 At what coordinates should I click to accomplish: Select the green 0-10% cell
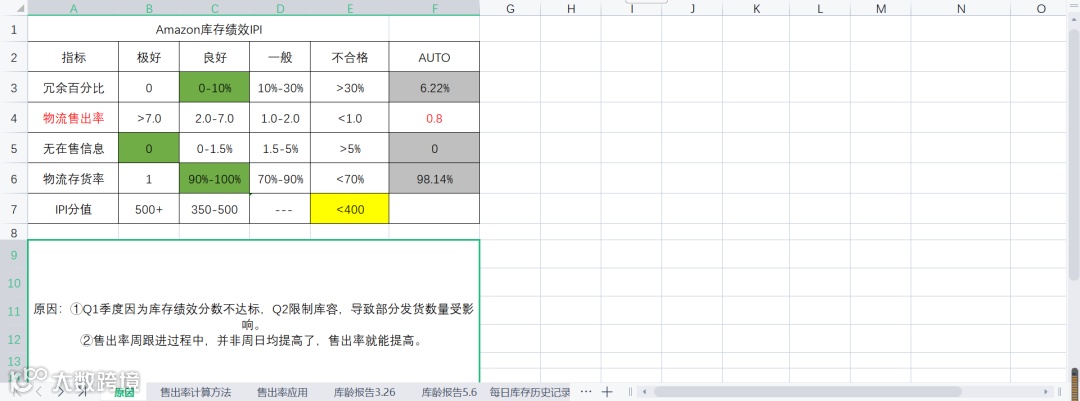point(215,88)
